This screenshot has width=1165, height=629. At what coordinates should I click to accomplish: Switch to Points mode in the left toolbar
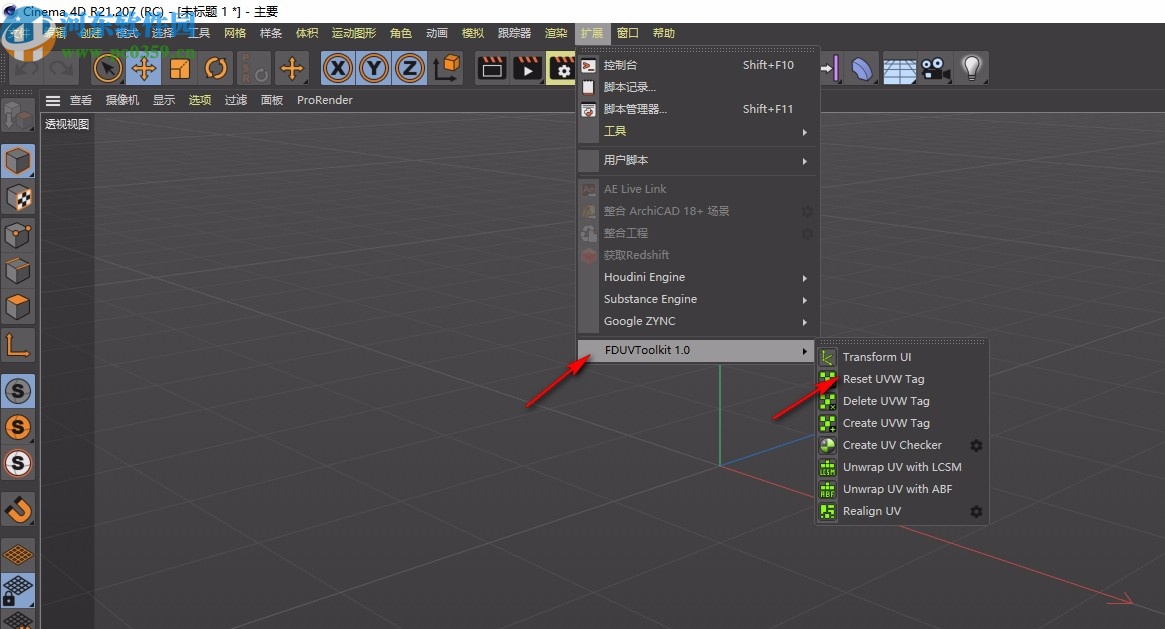[18, 235]
